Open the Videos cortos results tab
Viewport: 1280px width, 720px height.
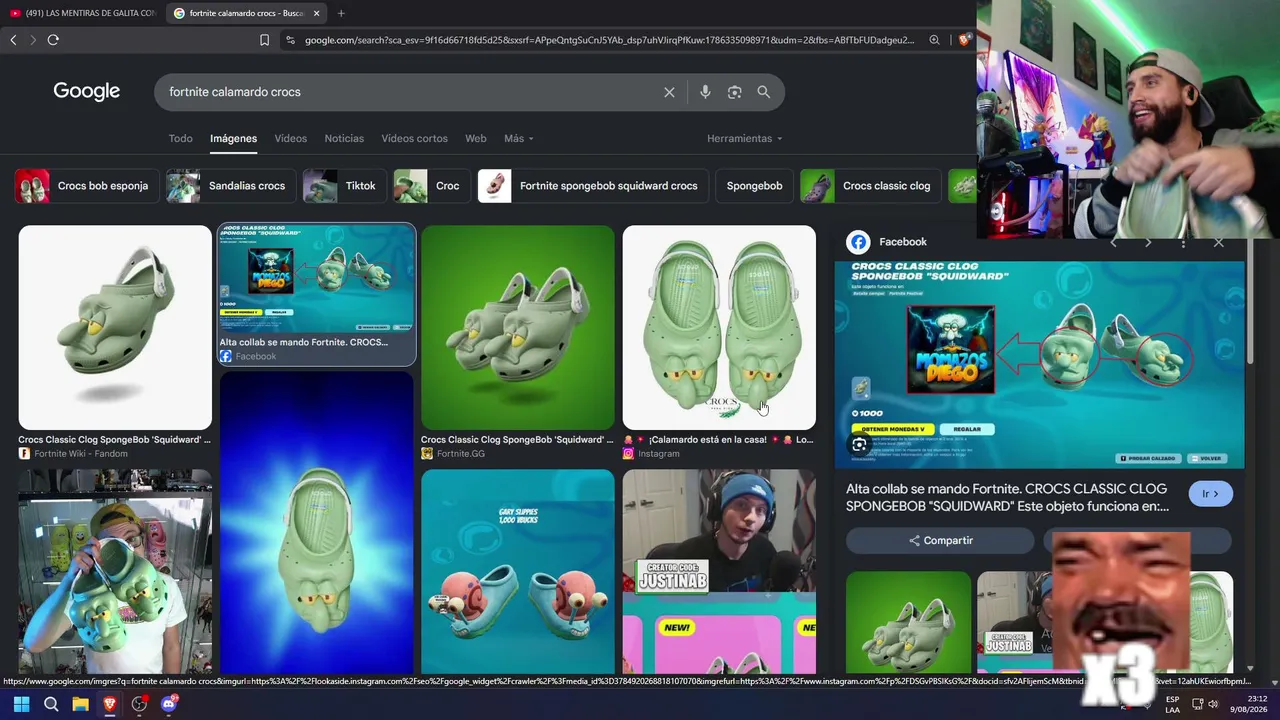click(414, 138)
